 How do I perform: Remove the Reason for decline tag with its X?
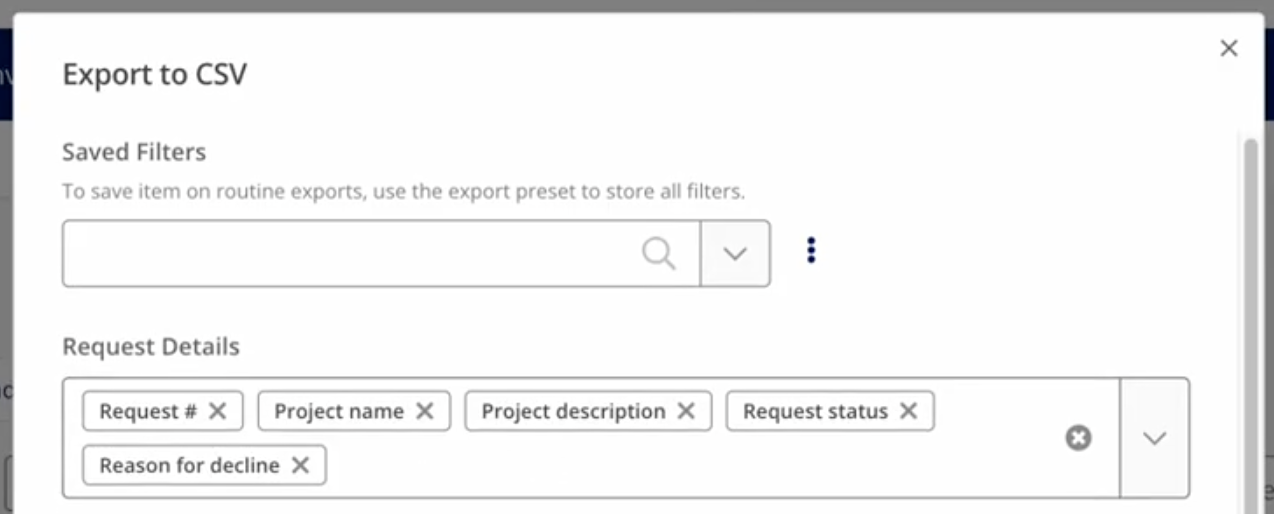[x=300, y=465]
